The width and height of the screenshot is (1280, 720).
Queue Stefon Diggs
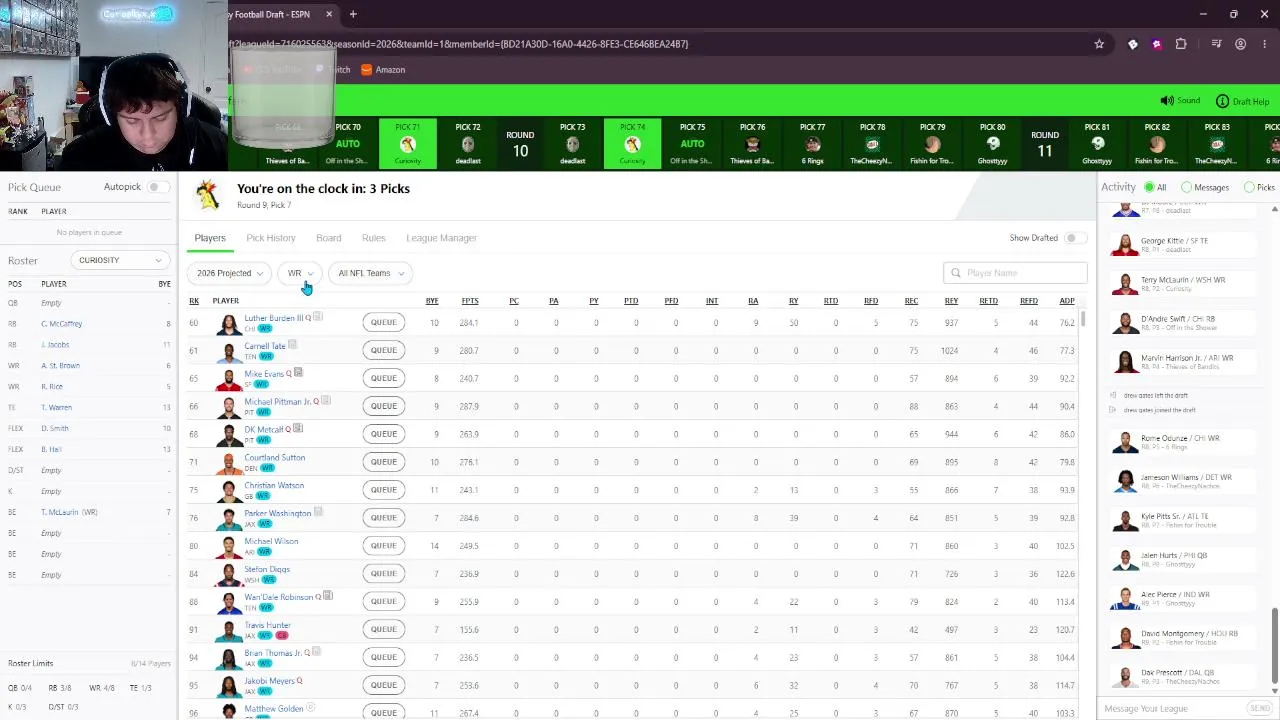pos(384,573)
